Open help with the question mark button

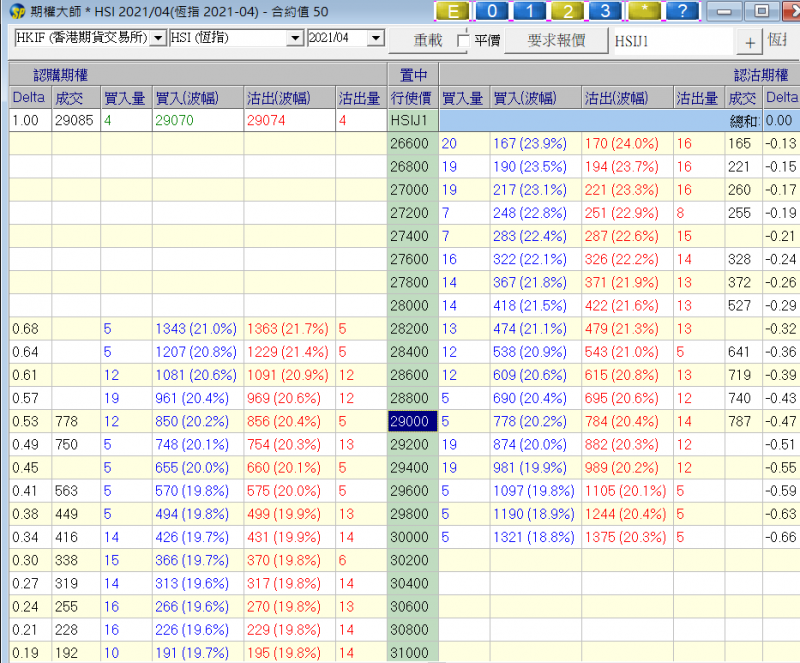682,12
